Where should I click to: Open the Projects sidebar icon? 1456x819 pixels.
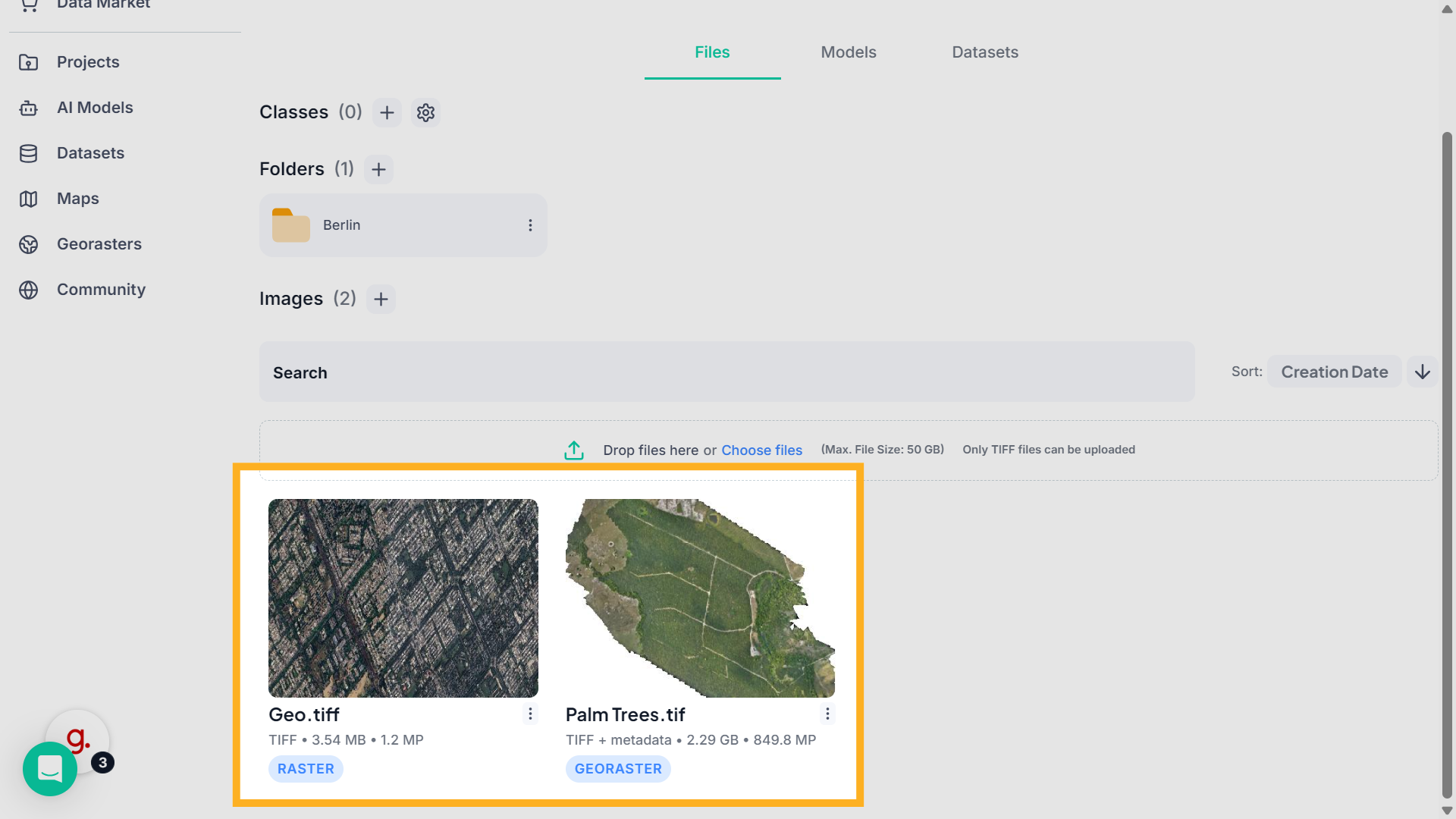28,62
